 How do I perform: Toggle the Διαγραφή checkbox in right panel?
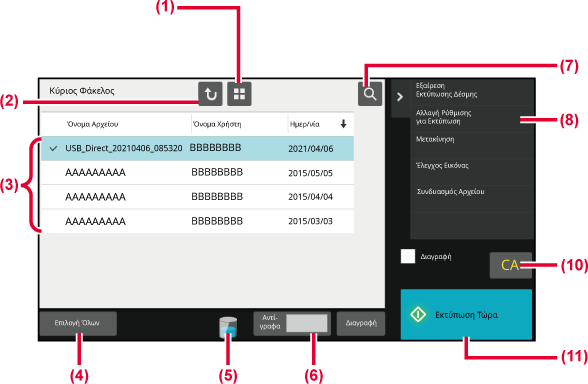(408, 256)
